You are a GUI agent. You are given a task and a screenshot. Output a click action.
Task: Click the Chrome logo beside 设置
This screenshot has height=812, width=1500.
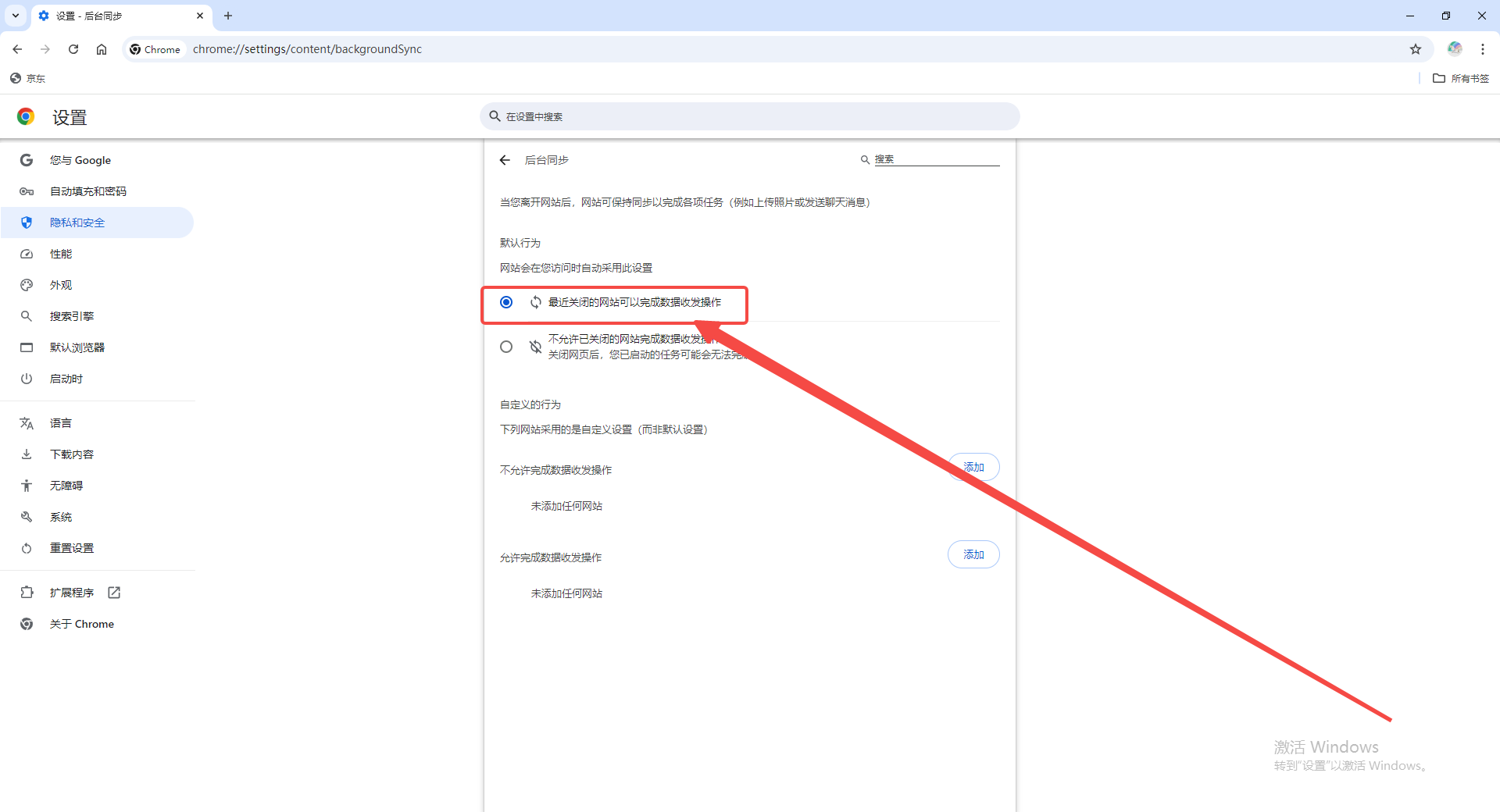[x=26, y=117]
